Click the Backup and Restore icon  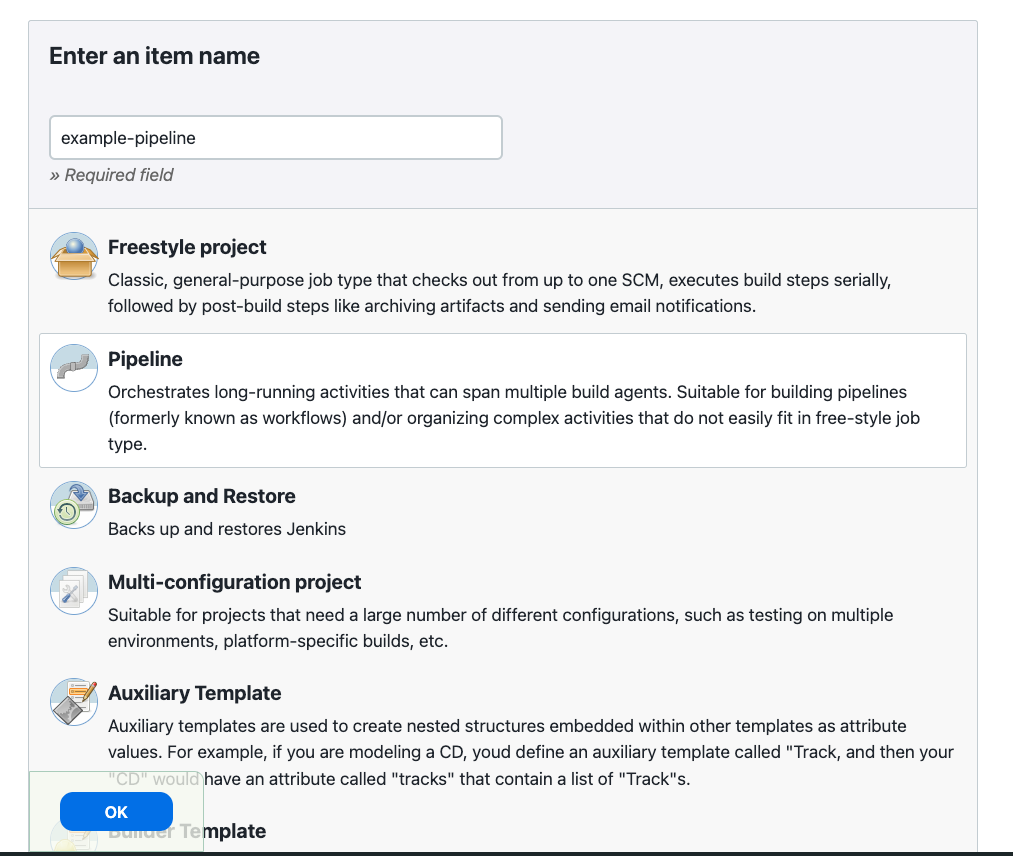(74, 505)
